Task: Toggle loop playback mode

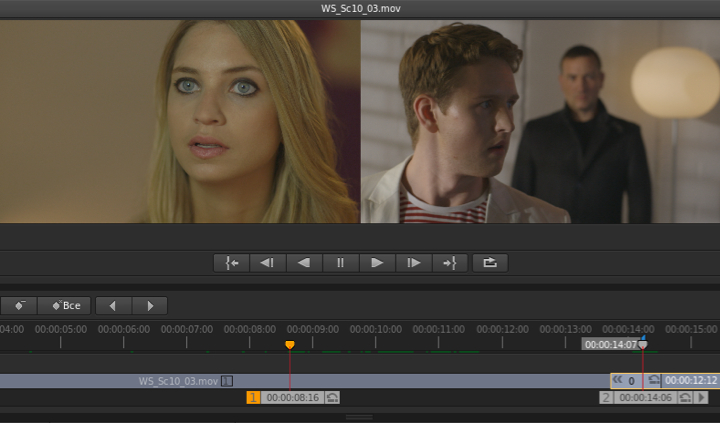Action: (490, 263)
